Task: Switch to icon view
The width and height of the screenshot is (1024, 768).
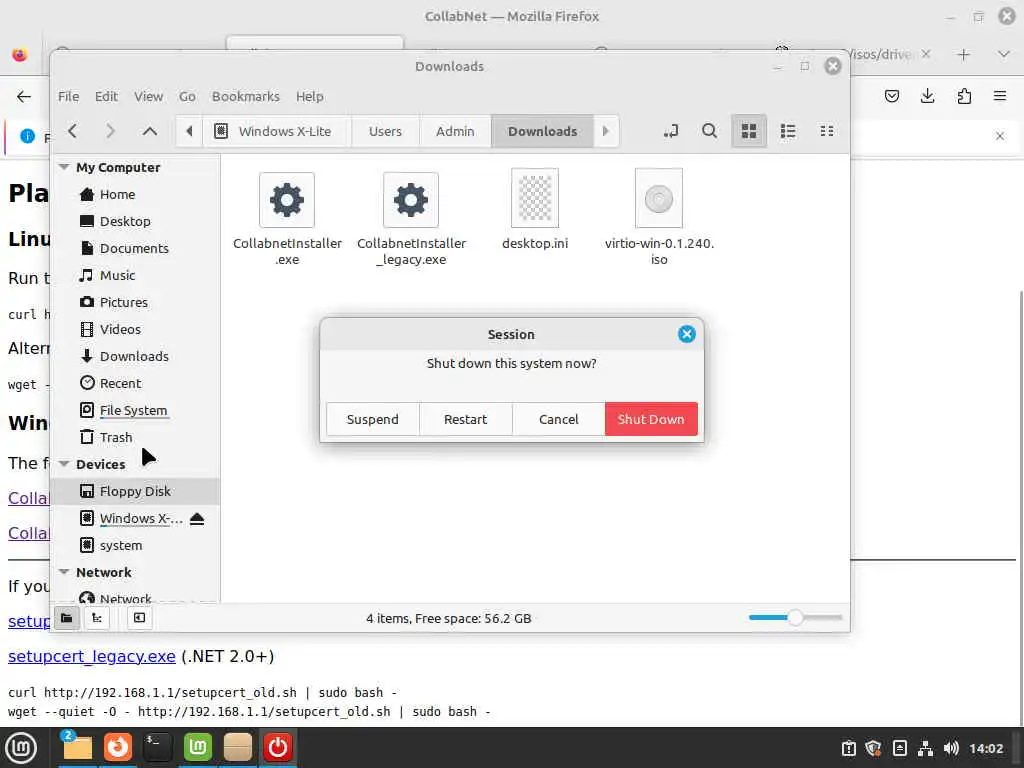Action: pyautogui.click(x=748, y=131)
